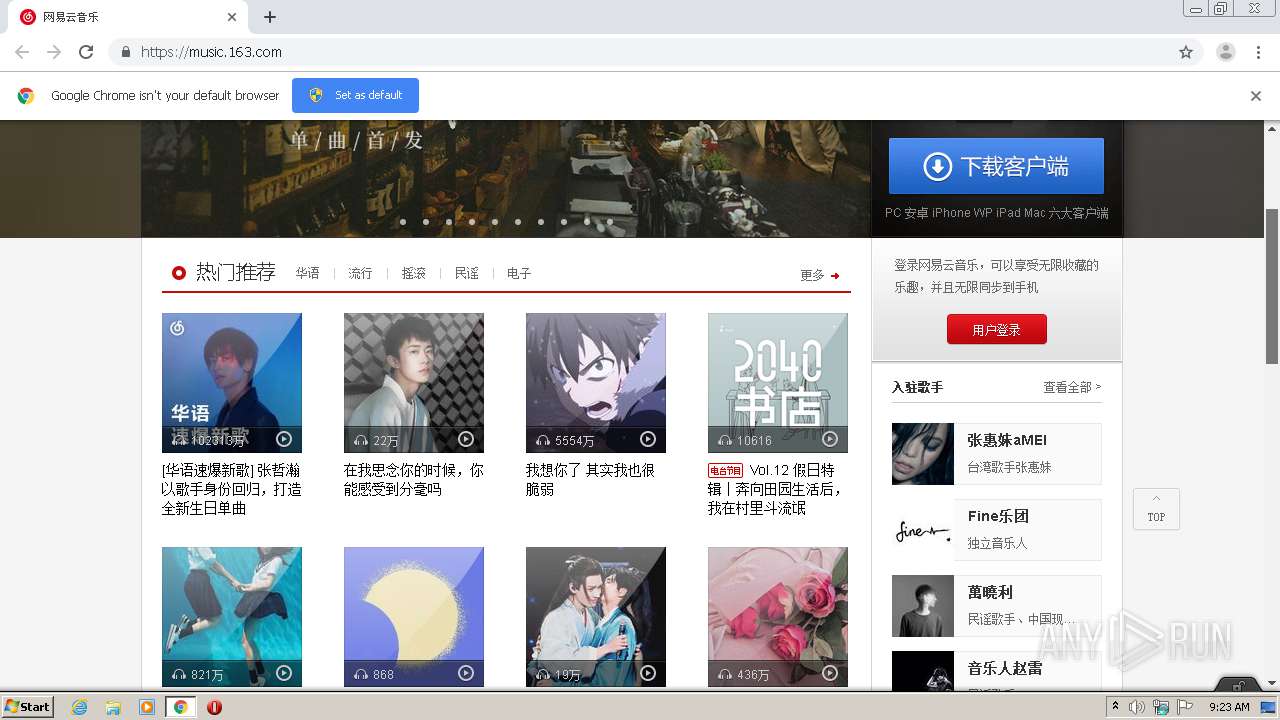Viewport: 1280px width, 720px height.
Task: Open the file explorer taskbar icon
Action: click(x=113, y=707)
